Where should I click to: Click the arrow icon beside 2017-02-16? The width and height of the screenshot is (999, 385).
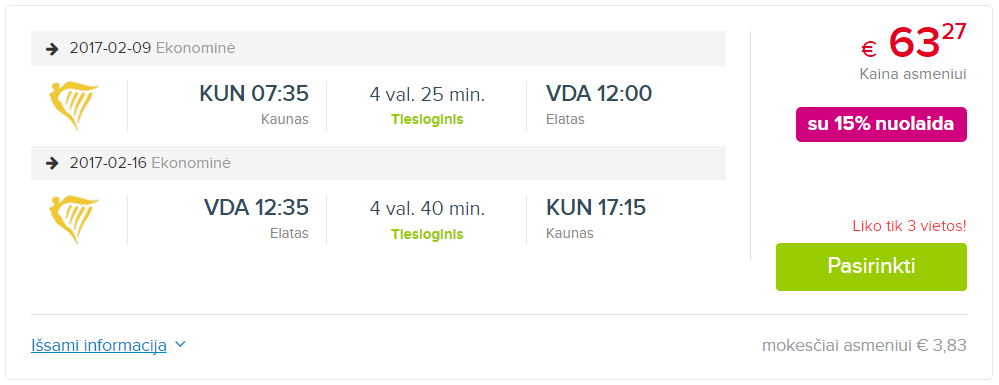click(52, 164)
